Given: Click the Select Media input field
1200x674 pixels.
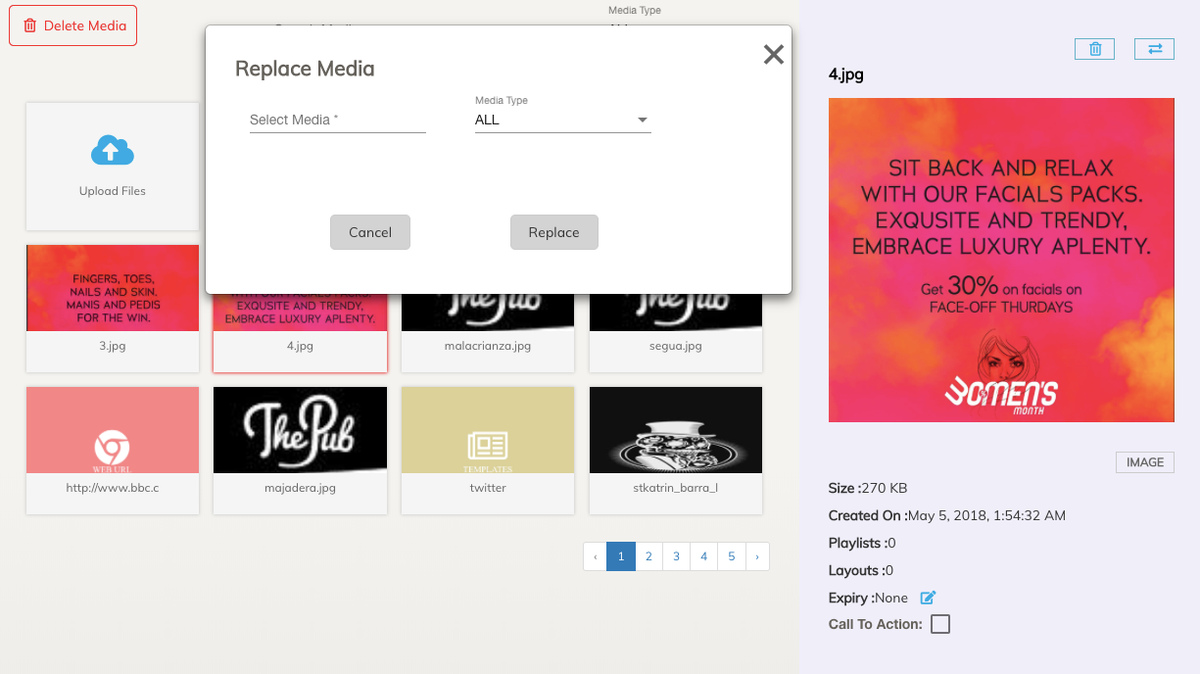Looking at the screenshot, I should click(x=338, y=120).
